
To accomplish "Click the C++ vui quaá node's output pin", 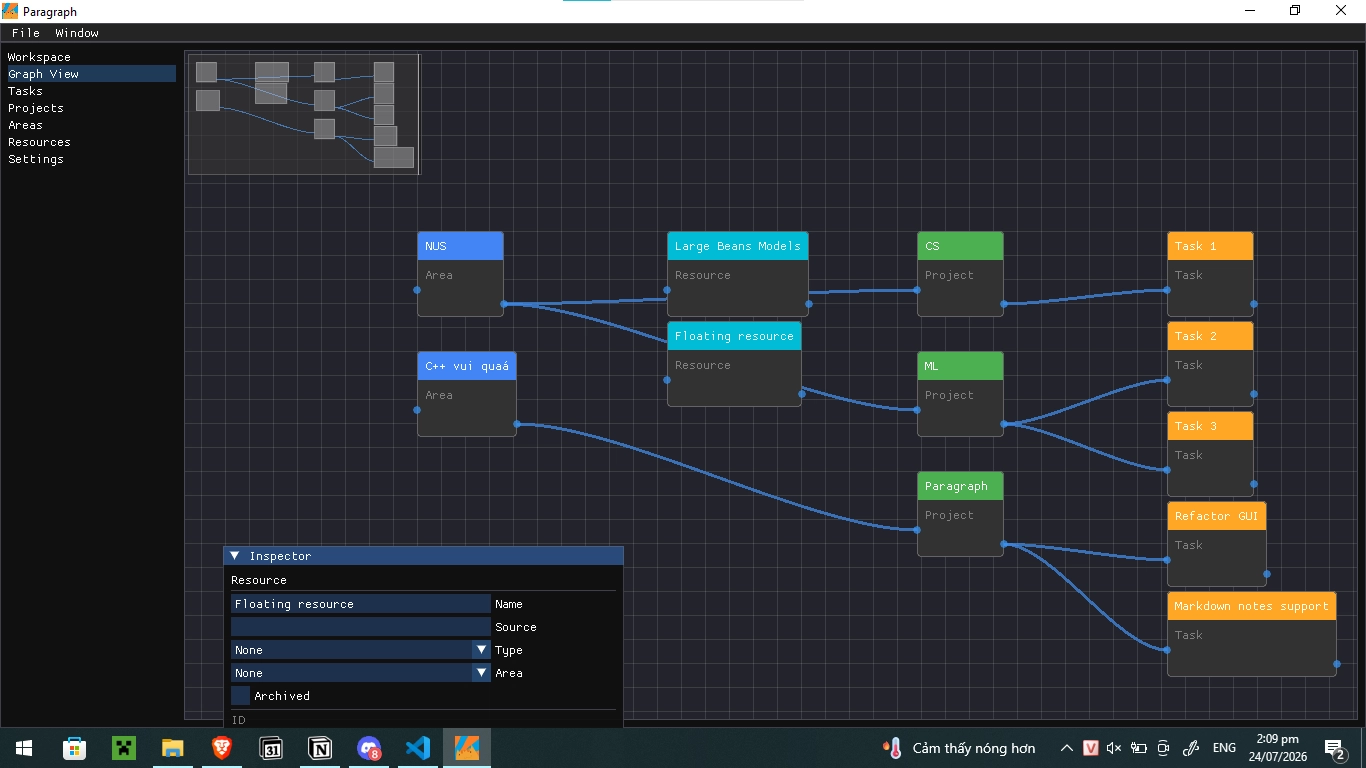I will 516,424.
